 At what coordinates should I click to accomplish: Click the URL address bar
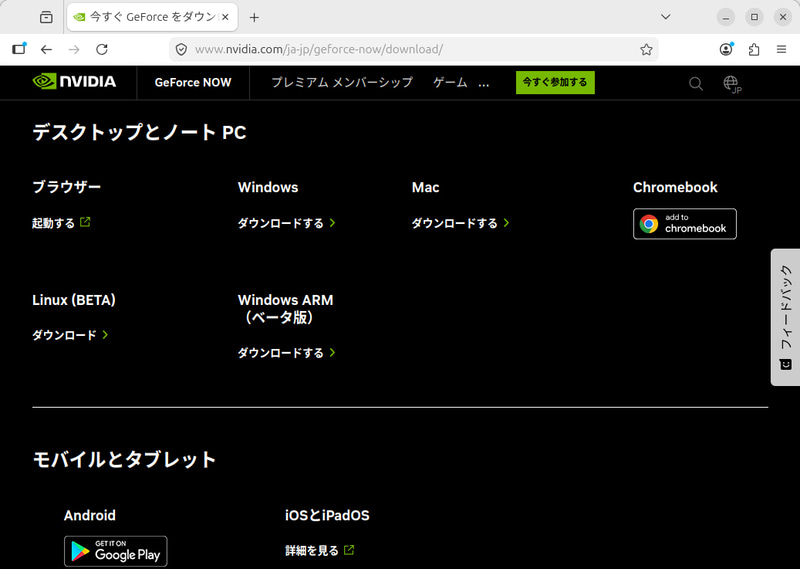click(413, 50)
